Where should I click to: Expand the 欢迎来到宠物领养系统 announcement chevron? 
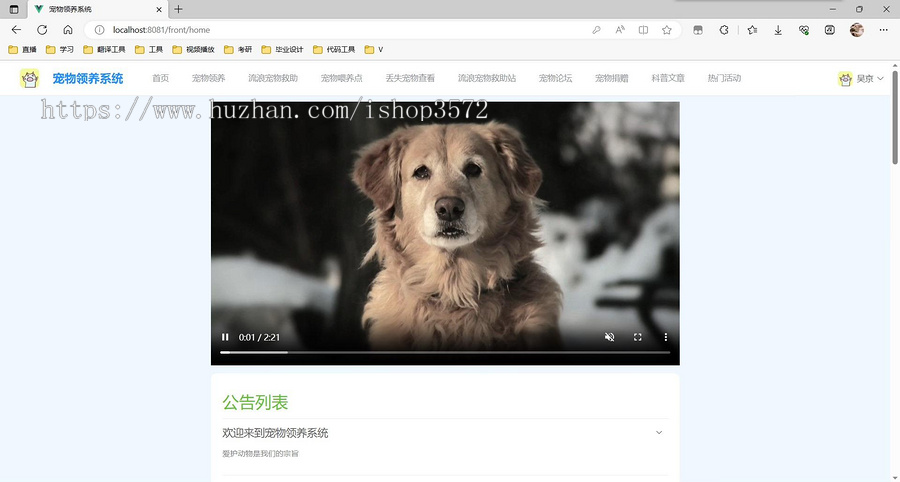[659, 433]
